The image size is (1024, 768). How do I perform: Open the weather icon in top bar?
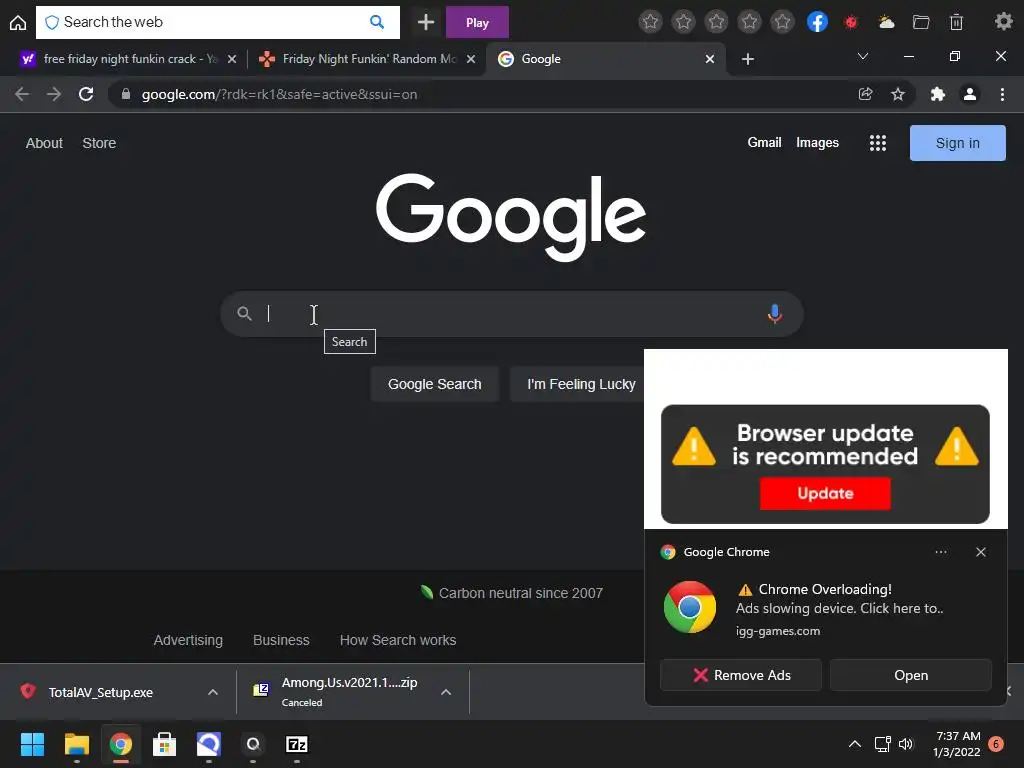886,22
